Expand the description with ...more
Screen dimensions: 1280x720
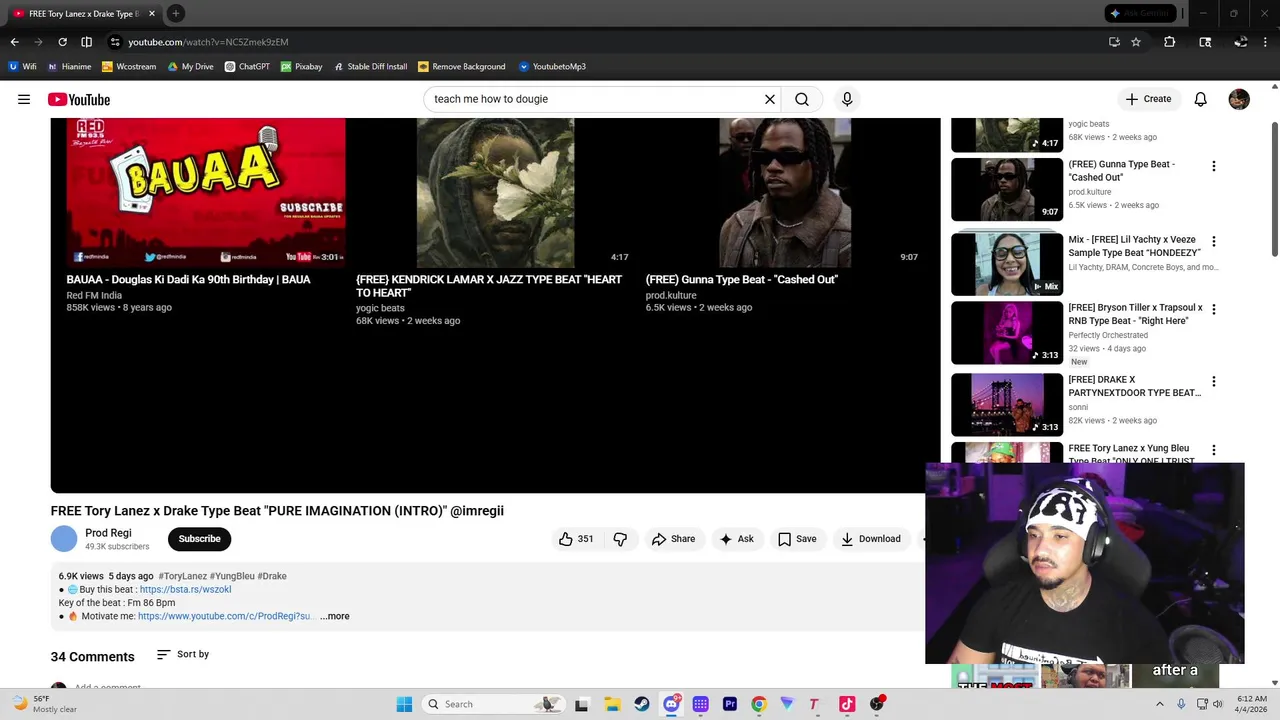click(335, 616)
